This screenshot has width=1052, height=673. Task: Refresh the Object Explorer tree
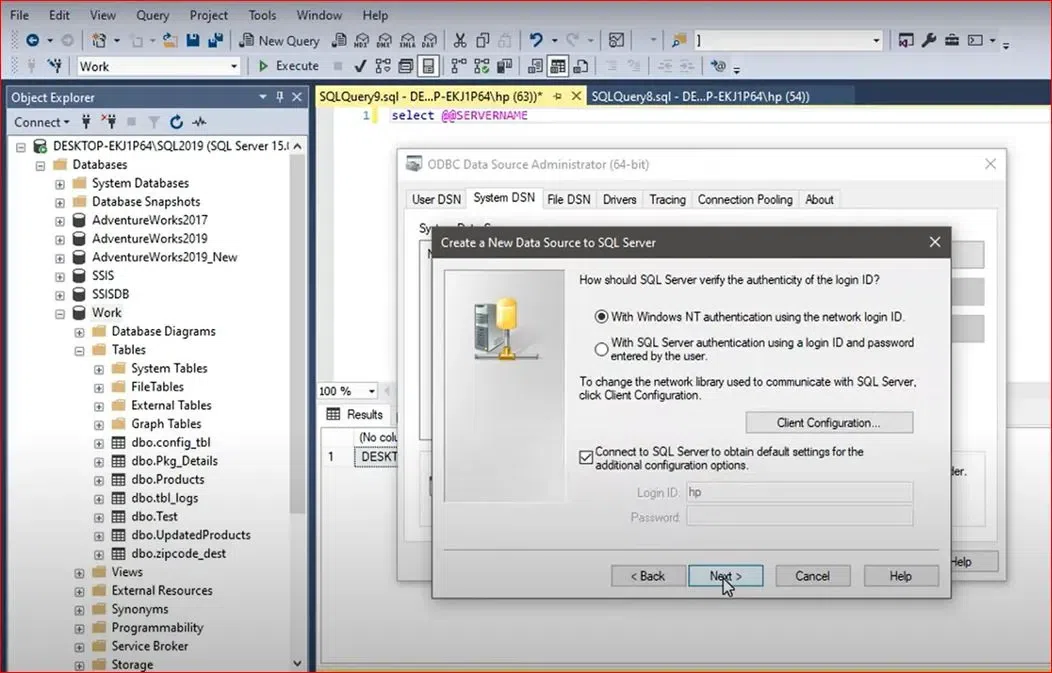coord(176,122)
